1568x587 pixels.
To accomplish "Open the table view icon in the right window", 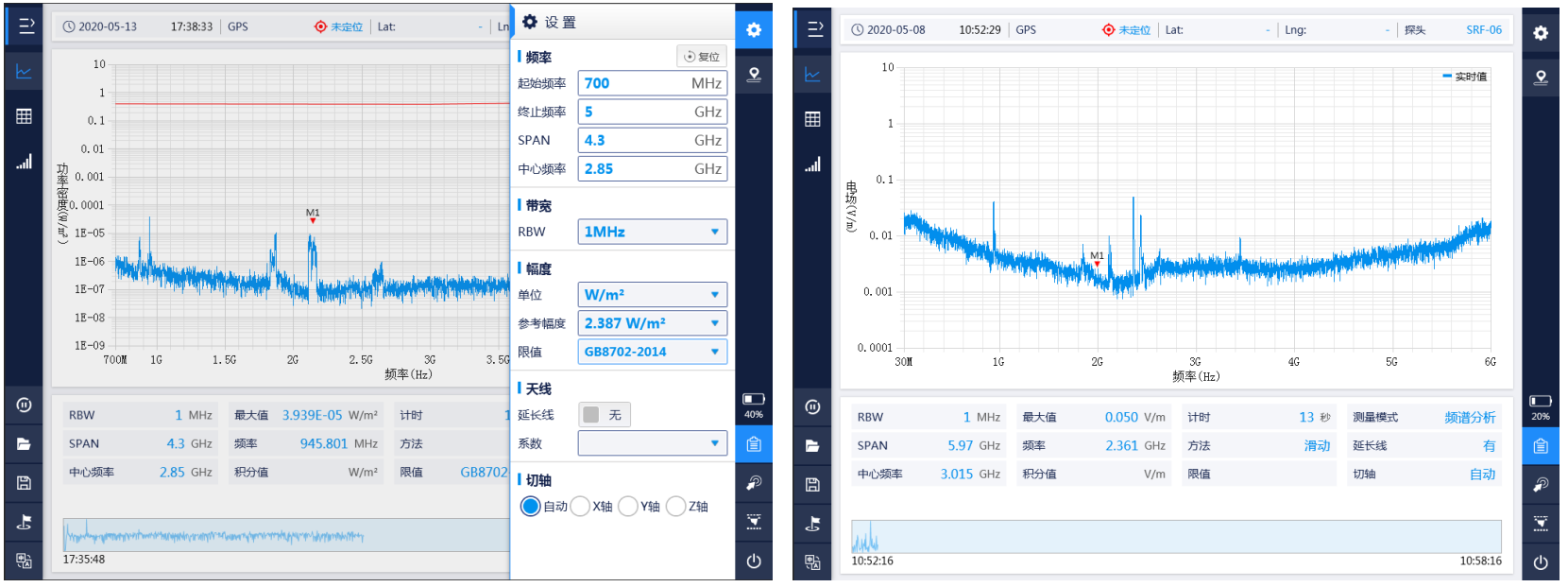I will tap(812, 119).
